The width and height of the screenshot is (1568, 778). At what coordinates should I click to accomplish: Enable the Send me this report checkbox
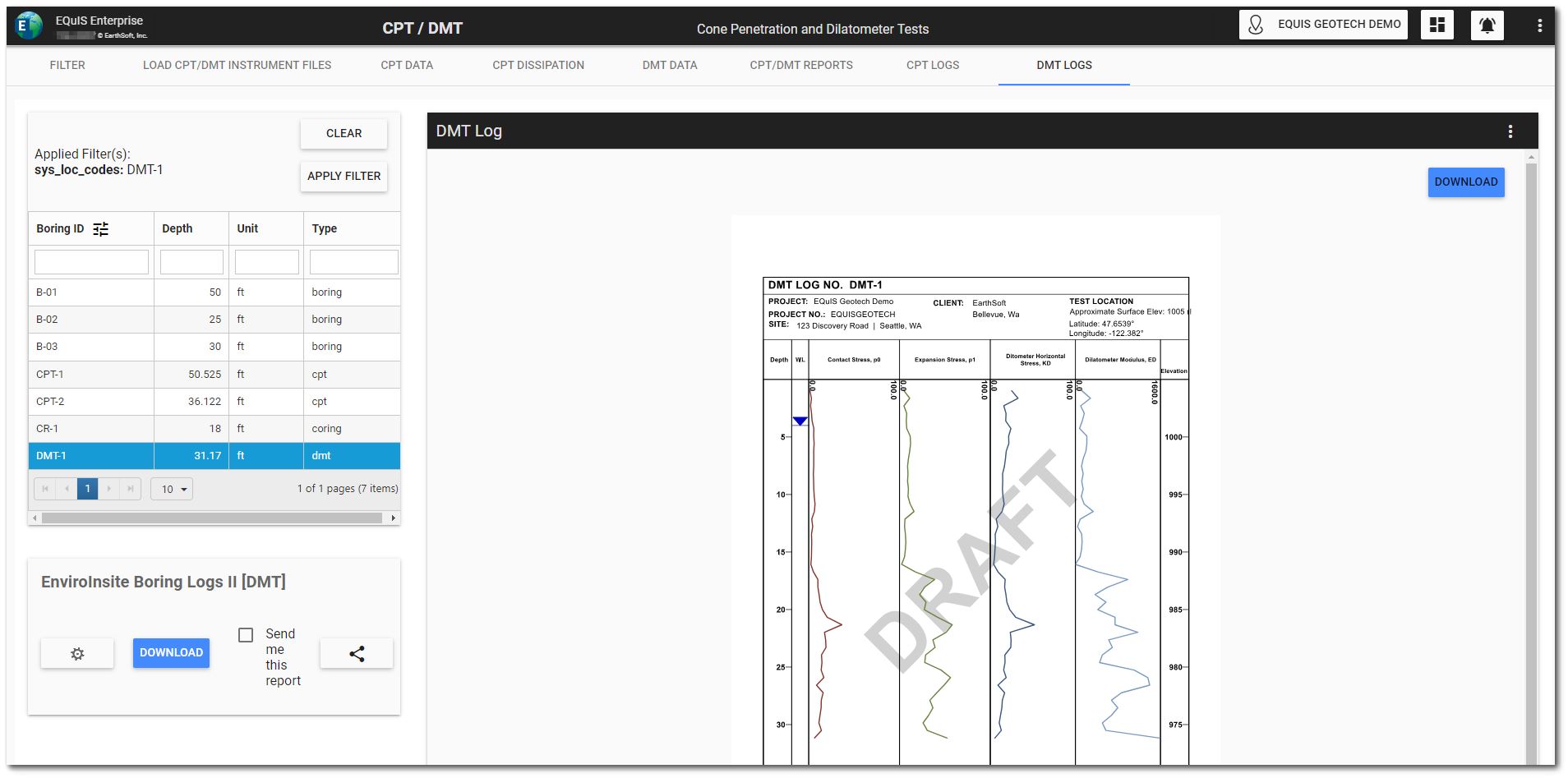click(x=246, y=635)
